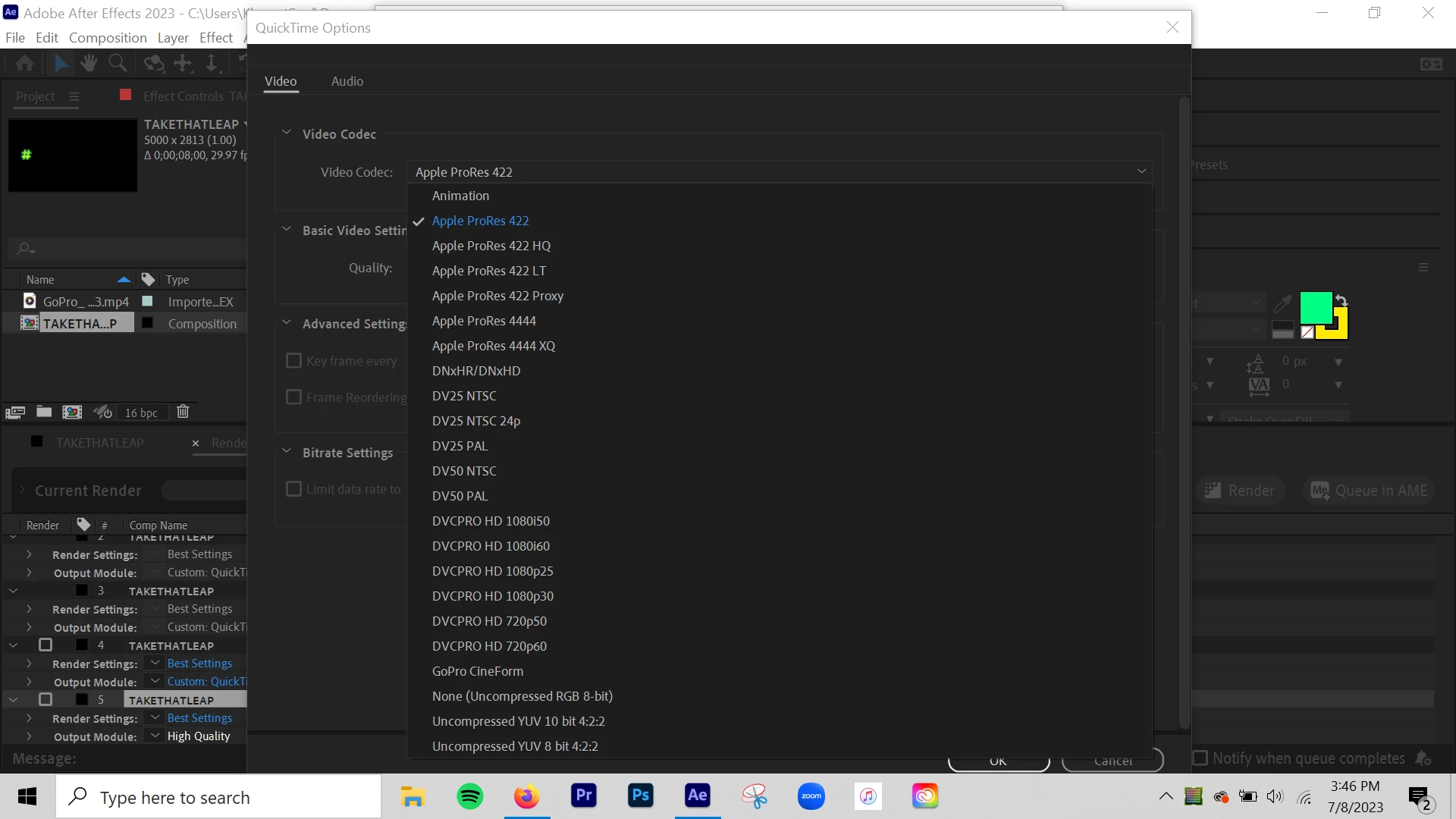Click the Home icon in toolbar
This screenshot has height=819, width=1456.
[24, 63]
